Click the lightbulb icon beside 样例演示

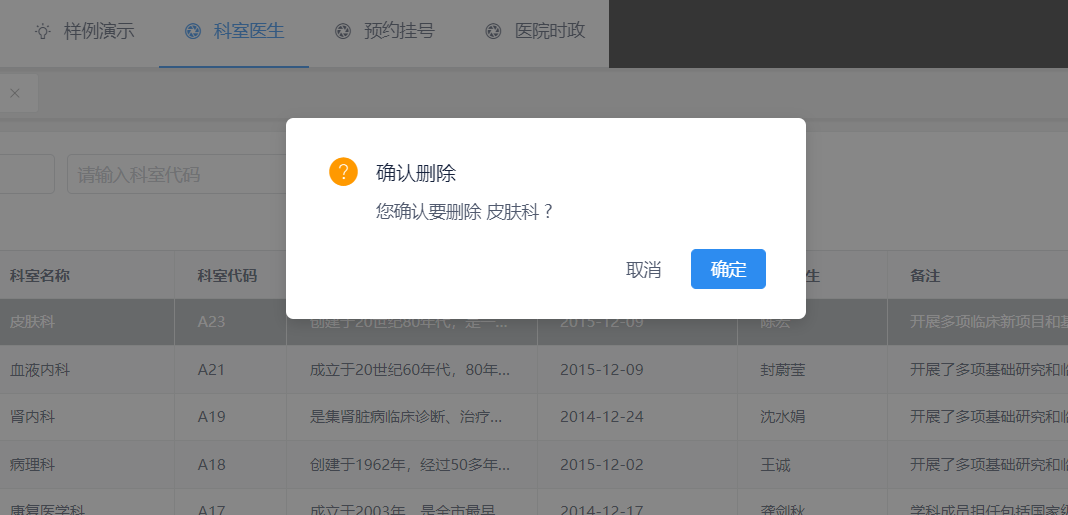43,31
